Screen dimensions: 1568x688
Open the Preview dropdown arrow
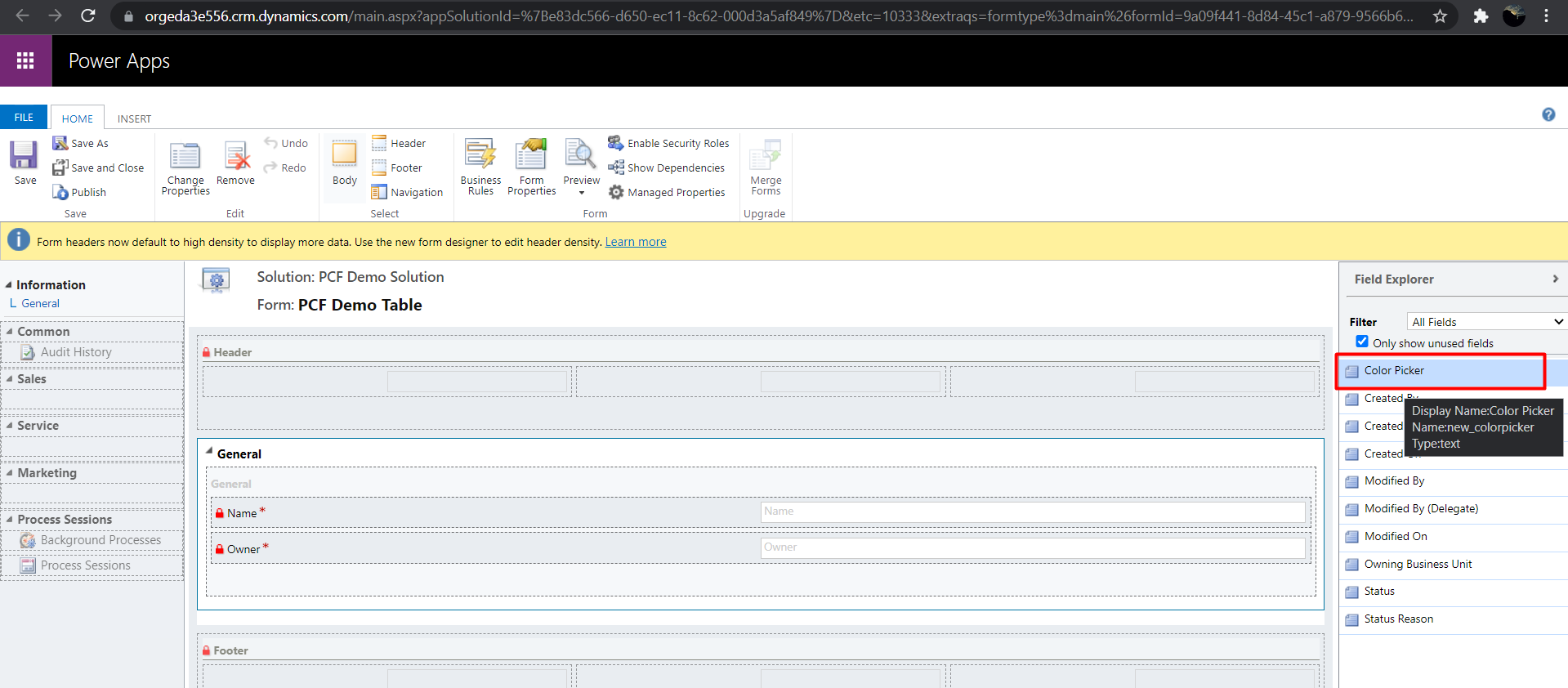(x=582, y=194)
